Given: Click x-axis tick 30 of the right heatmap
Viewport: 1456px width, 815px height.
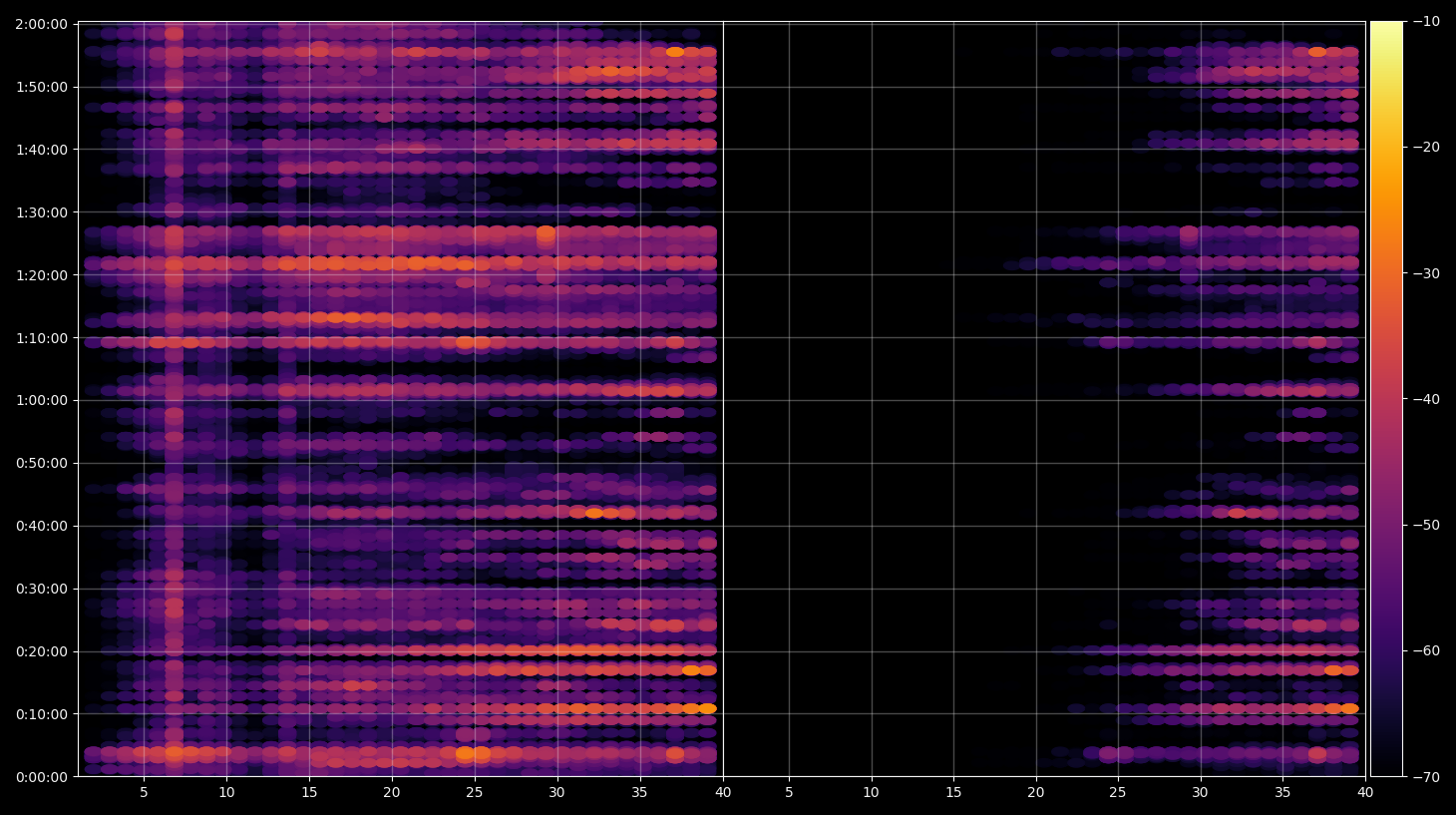Looking at the screenshot, I should [x=1201, y=793].
